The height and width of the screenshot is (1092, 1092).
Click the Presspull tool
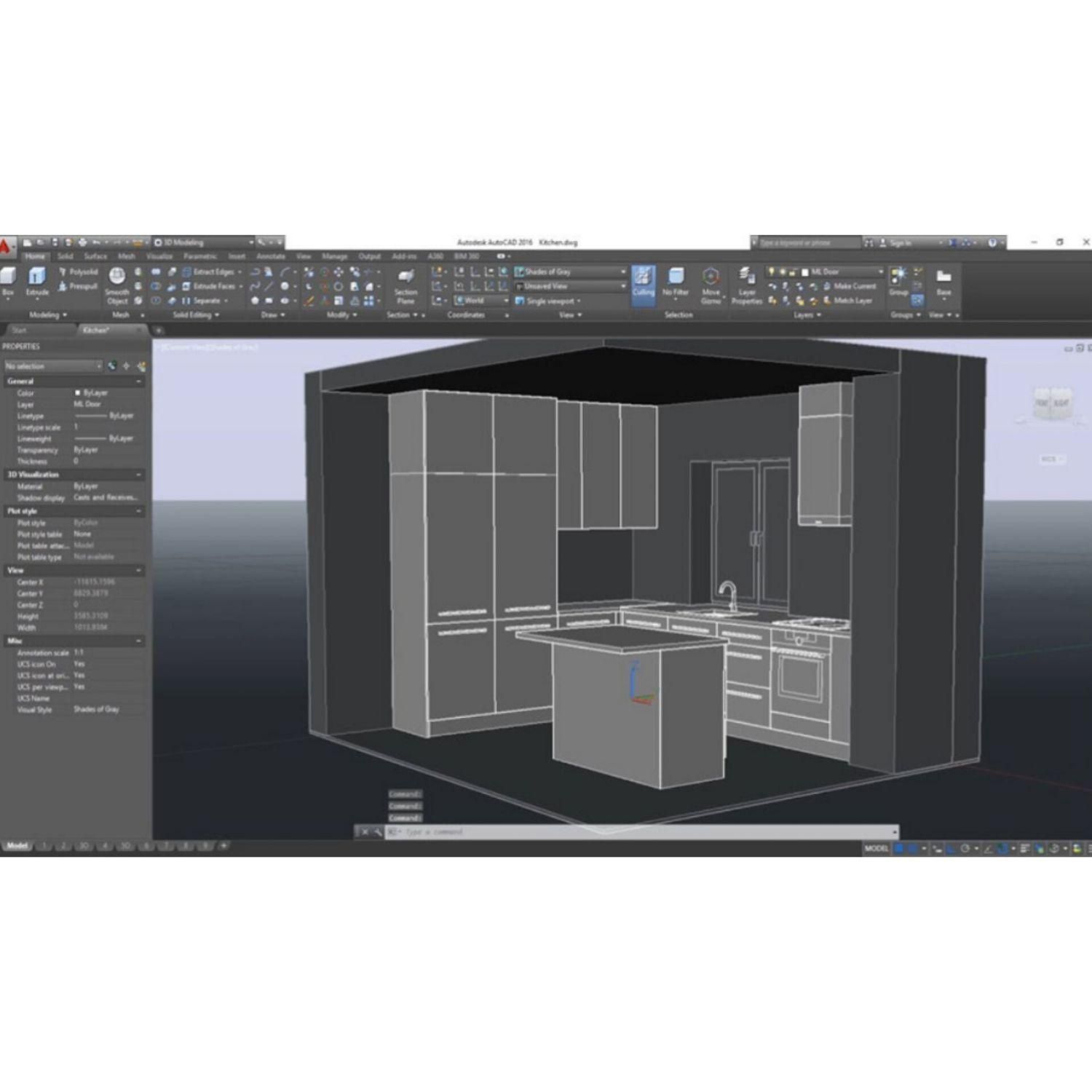coord(78,286)
